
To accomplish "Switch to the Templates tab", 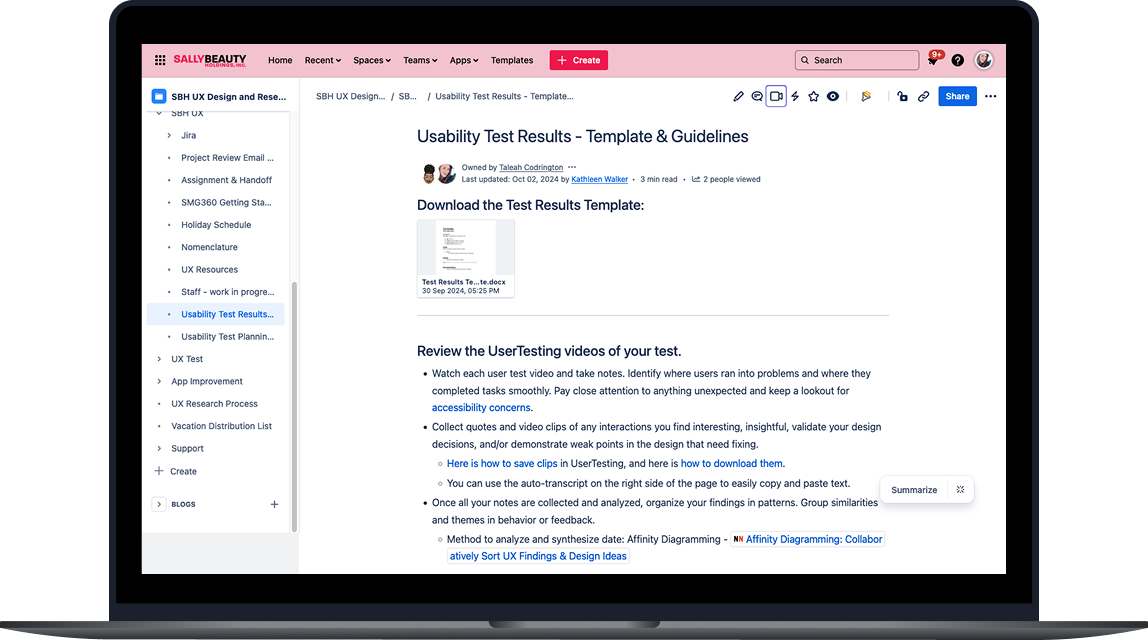I will (x=511, y=60).
